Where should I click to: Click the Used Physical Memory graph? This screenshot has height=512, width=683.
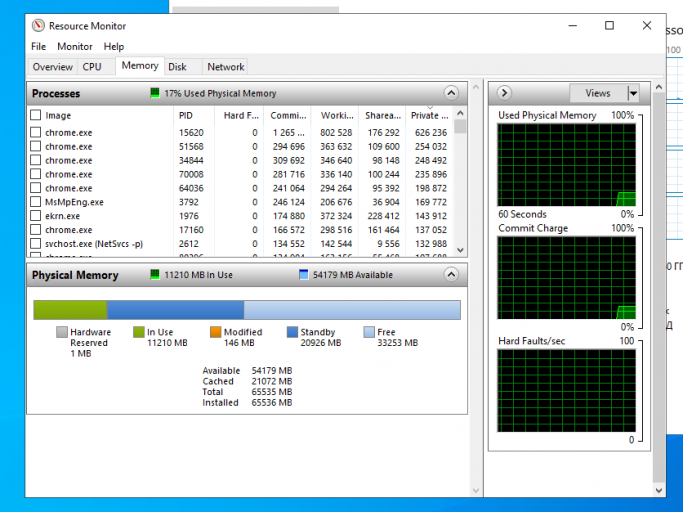(x=567, y=165)
